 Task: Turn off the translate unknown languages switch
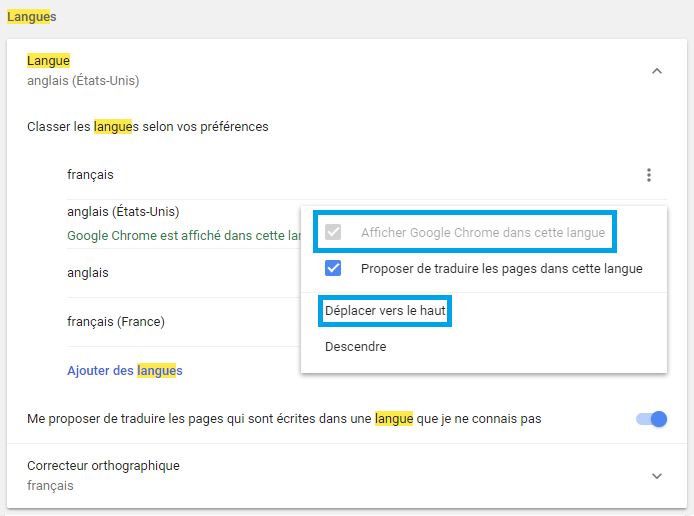(652, 419)
